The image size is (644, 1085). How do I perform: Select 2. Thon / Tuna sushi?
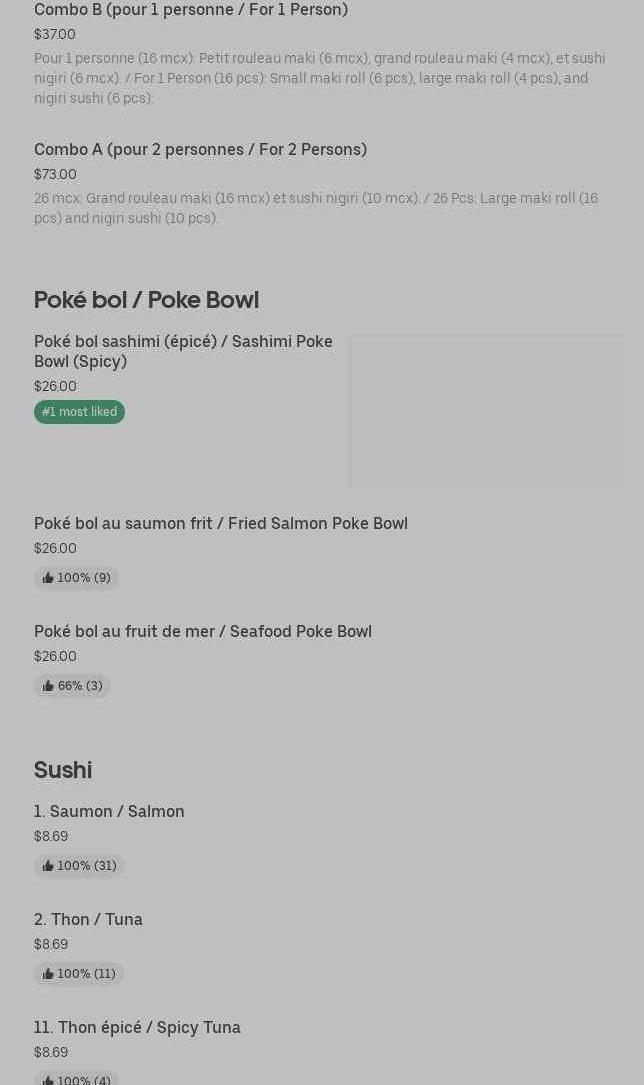pyautogui.click(x=88, y=919)
